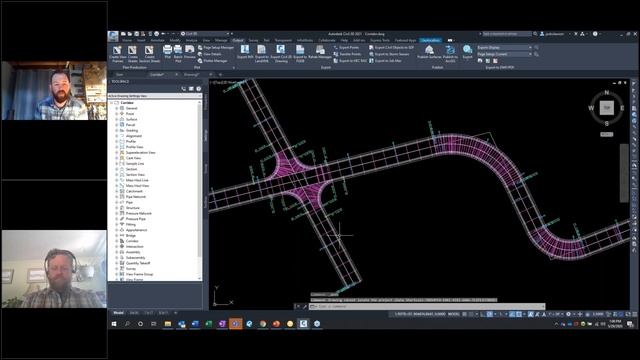Expand the Intersection tree node
This screenshot has height=360, width=640.
(x=117, y=247)
